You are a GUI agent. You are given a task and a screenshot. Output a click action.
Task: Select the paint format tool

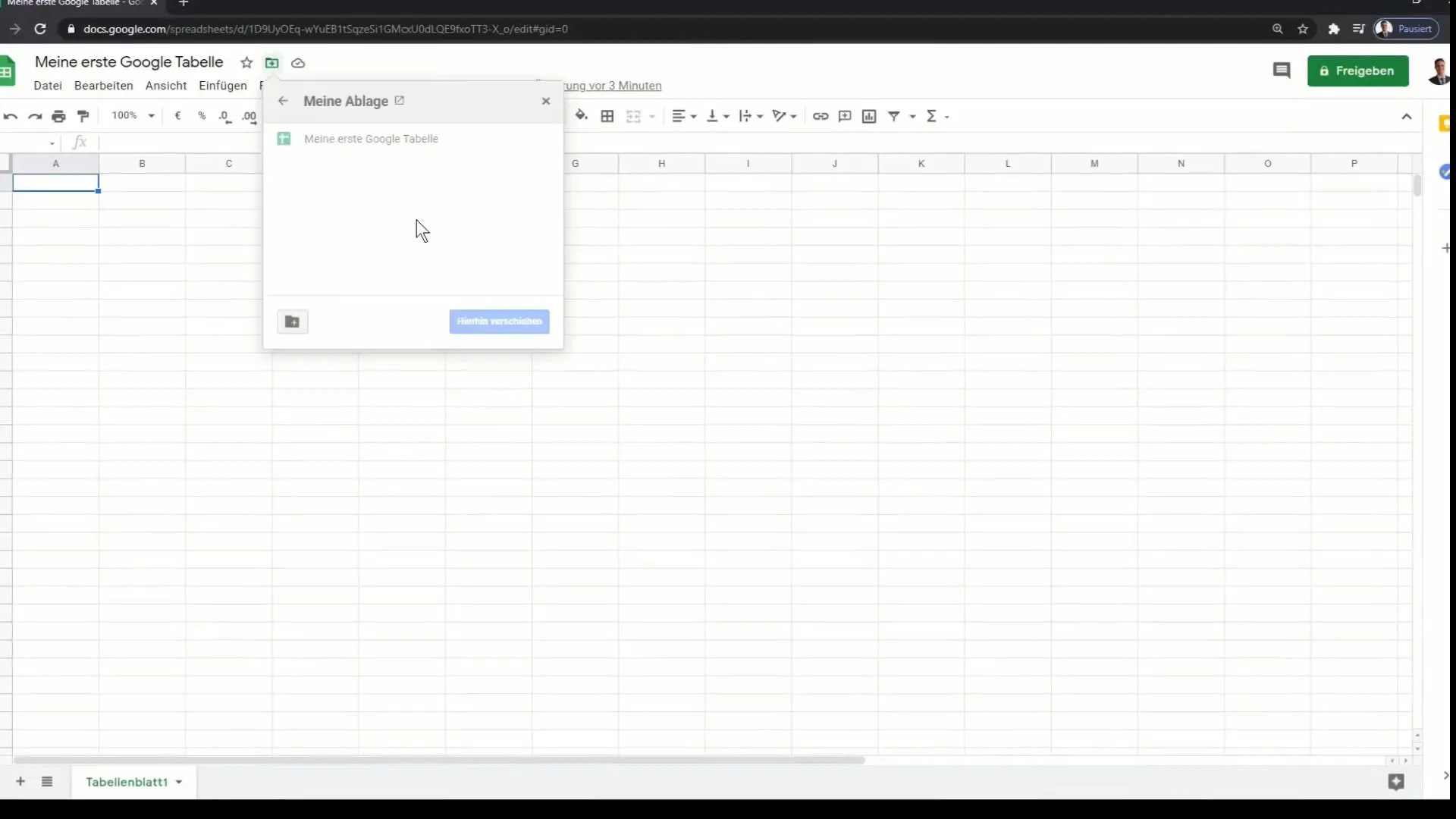(x=83, y=116)
